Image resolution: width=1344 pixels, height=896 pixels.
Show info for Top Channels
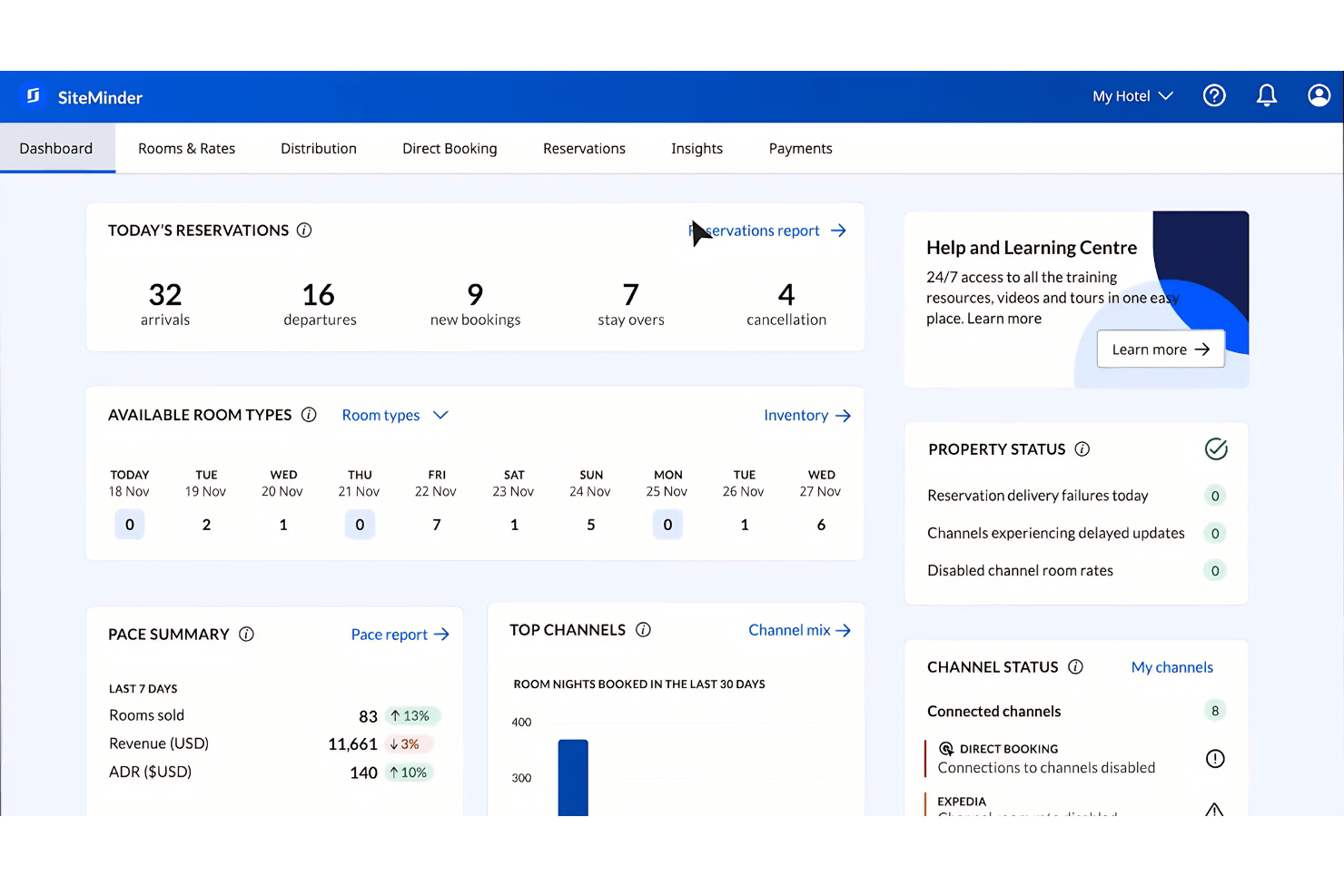[643, 630]
